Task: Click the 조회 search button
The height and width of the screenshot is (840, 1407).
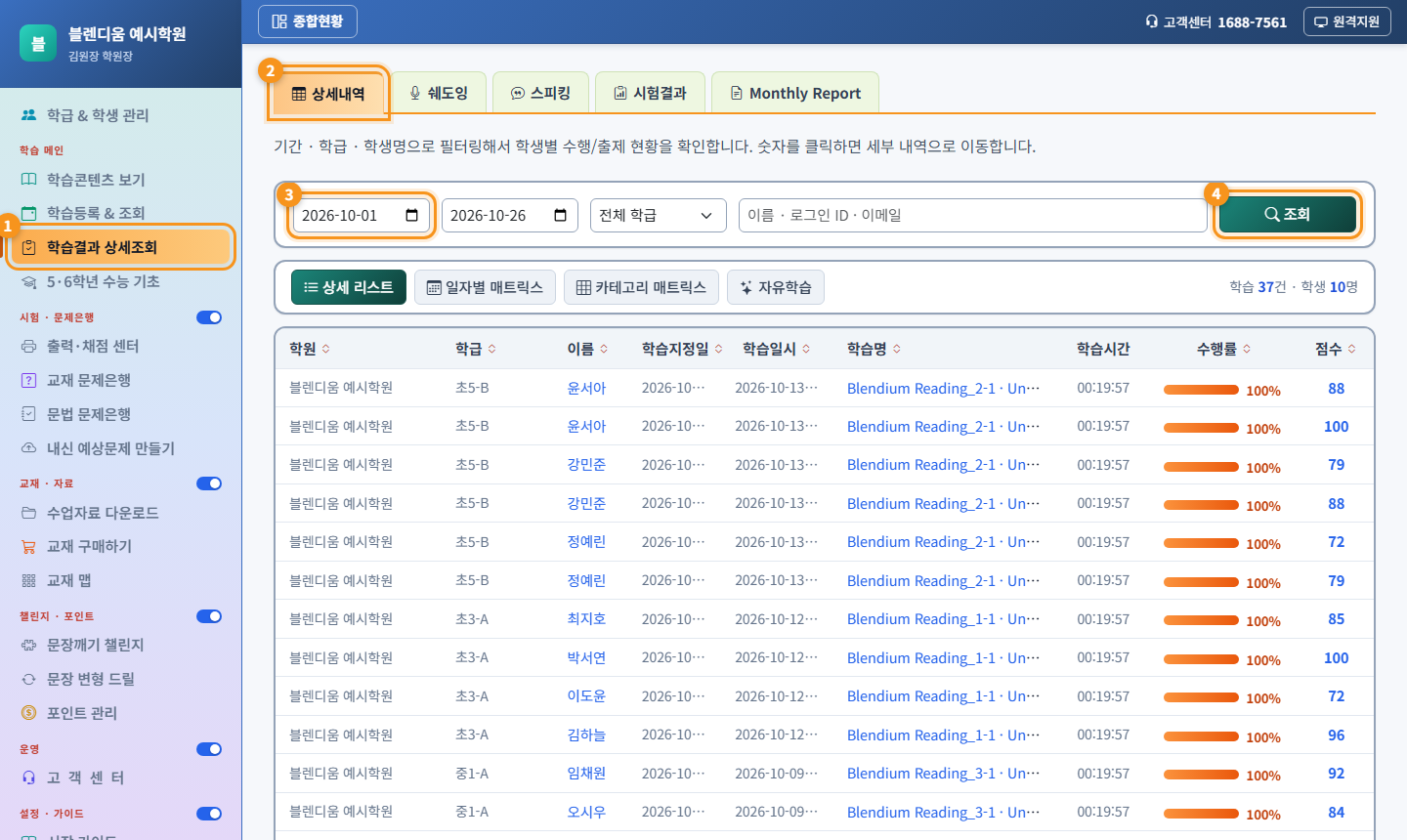Action: click(1288, 214)
